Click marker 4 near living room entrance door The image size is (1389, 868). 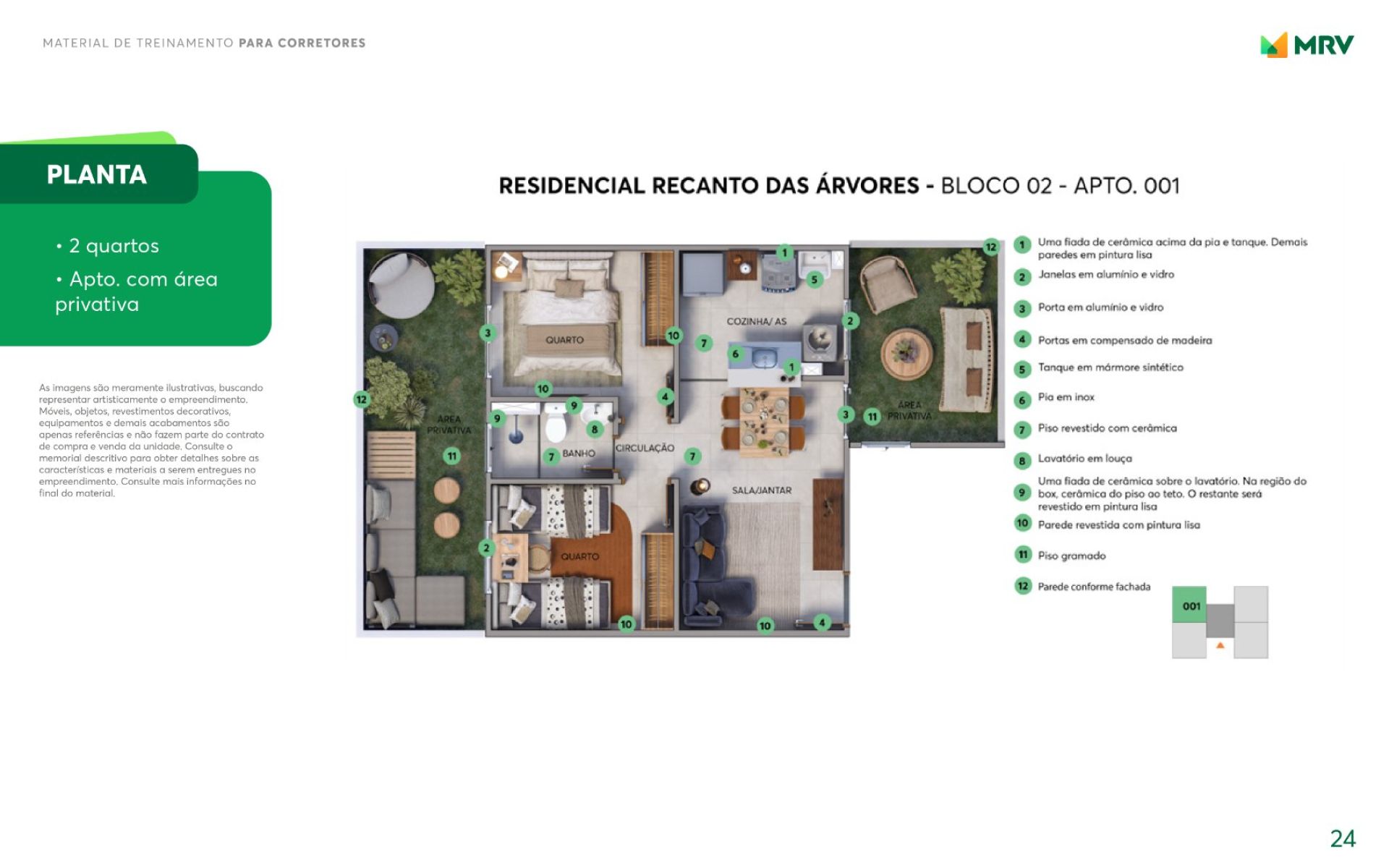coord(821,622)
